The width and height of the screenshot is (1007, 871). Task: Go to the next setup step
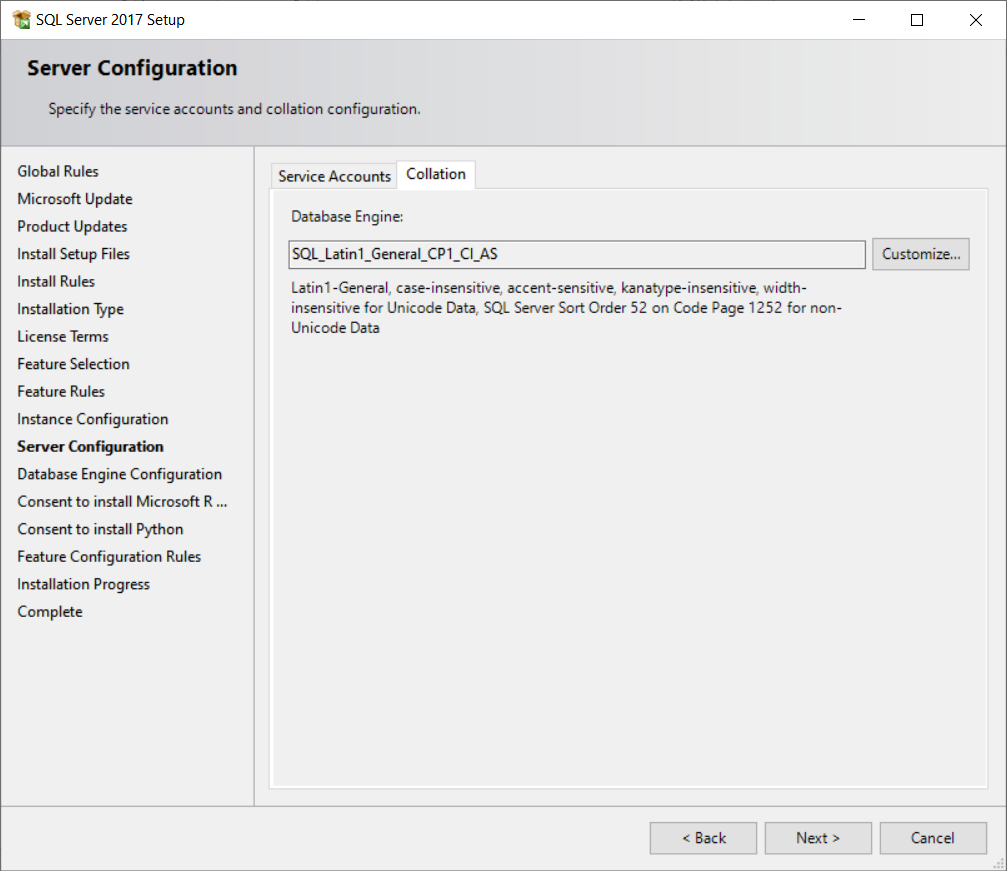coord(818,838)
